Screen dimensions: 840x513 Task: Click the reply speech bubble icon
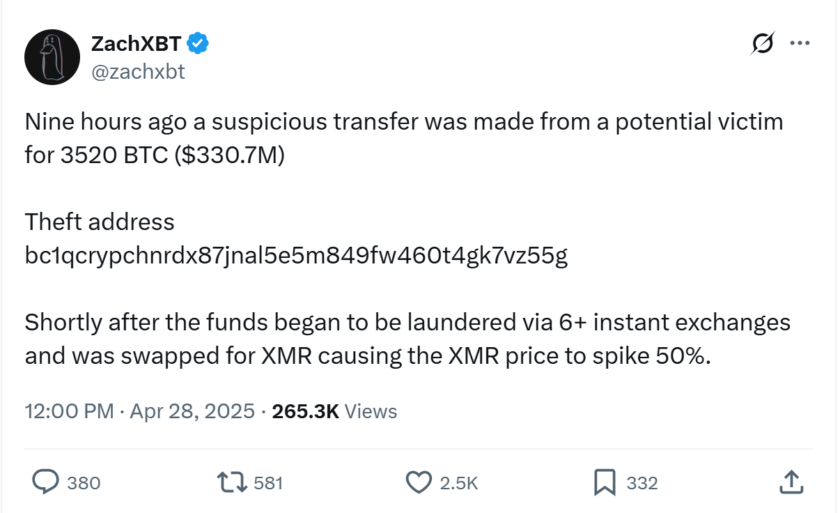coord(46,482)
